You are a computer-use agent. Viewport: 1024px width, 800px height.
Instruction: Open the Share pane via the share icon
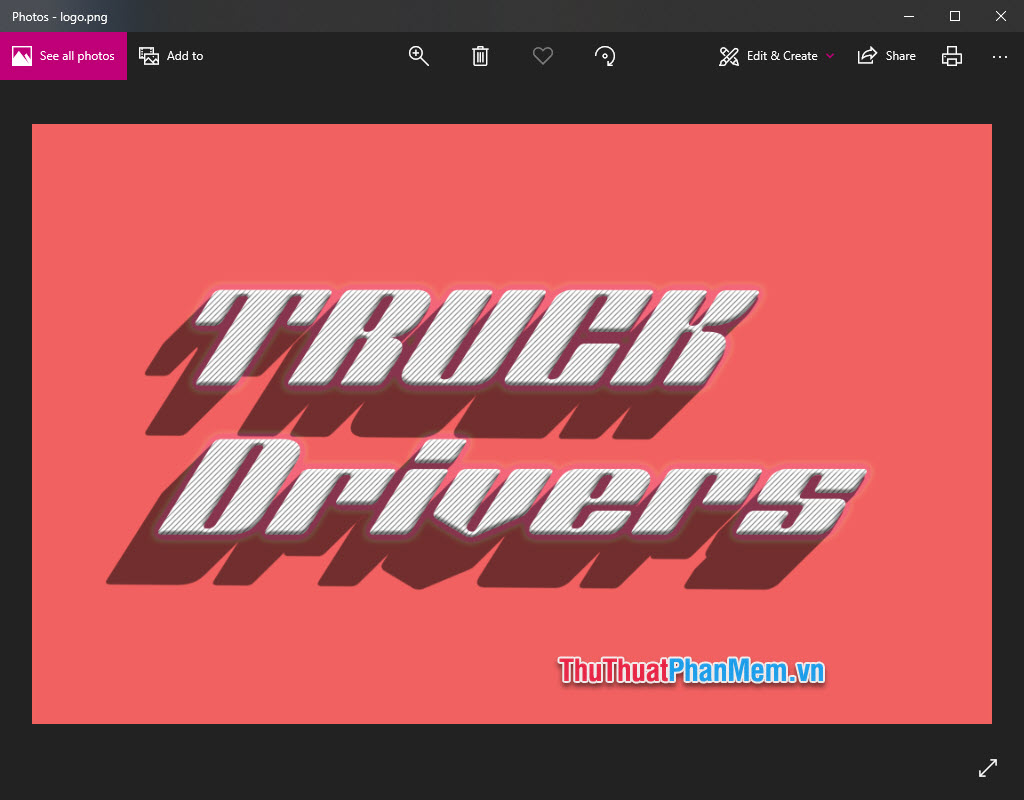click(x=866, y=56)
